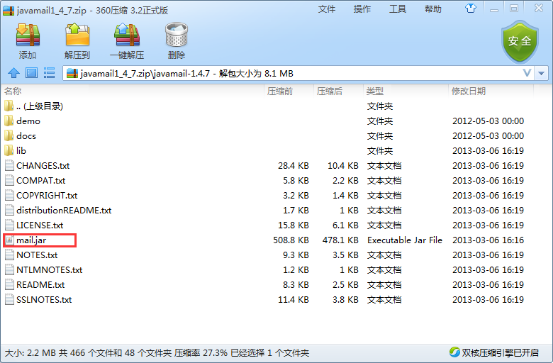
Task: Select CHANGES.txt file name
Action: (43, 165)
